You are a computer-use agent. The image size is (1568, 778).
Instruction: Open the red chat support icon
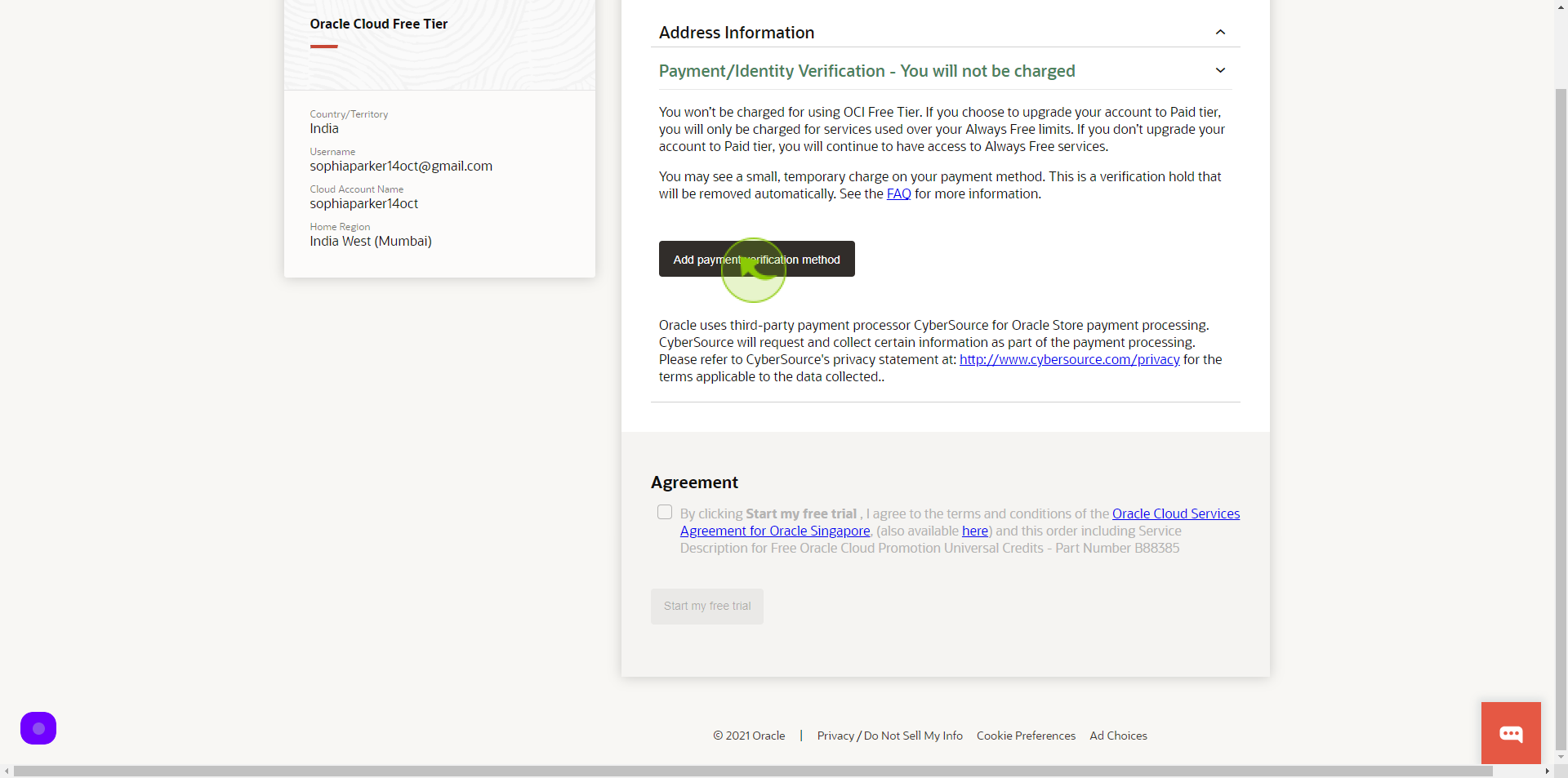click(1511, 733)
